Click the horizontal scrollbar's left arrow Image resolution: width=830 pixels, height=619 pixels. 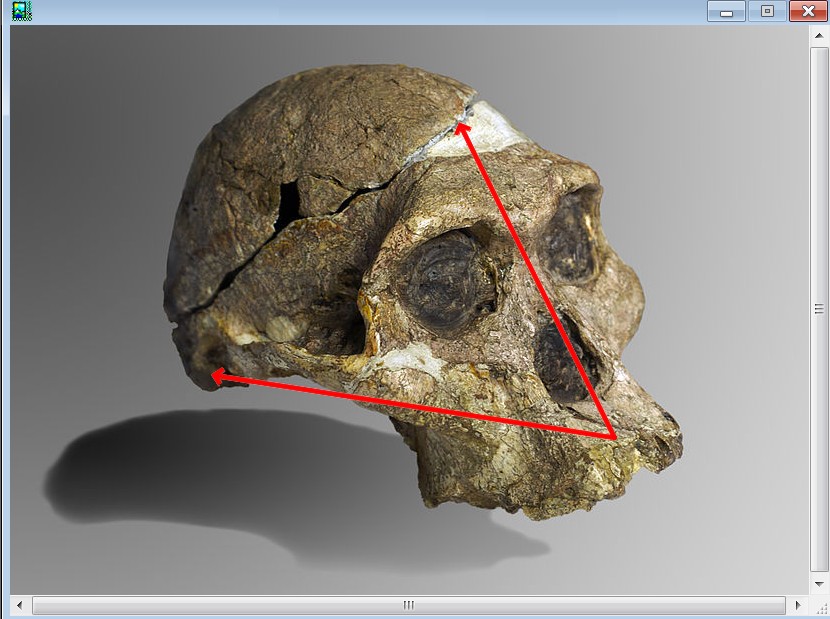(x=18, y=605)
